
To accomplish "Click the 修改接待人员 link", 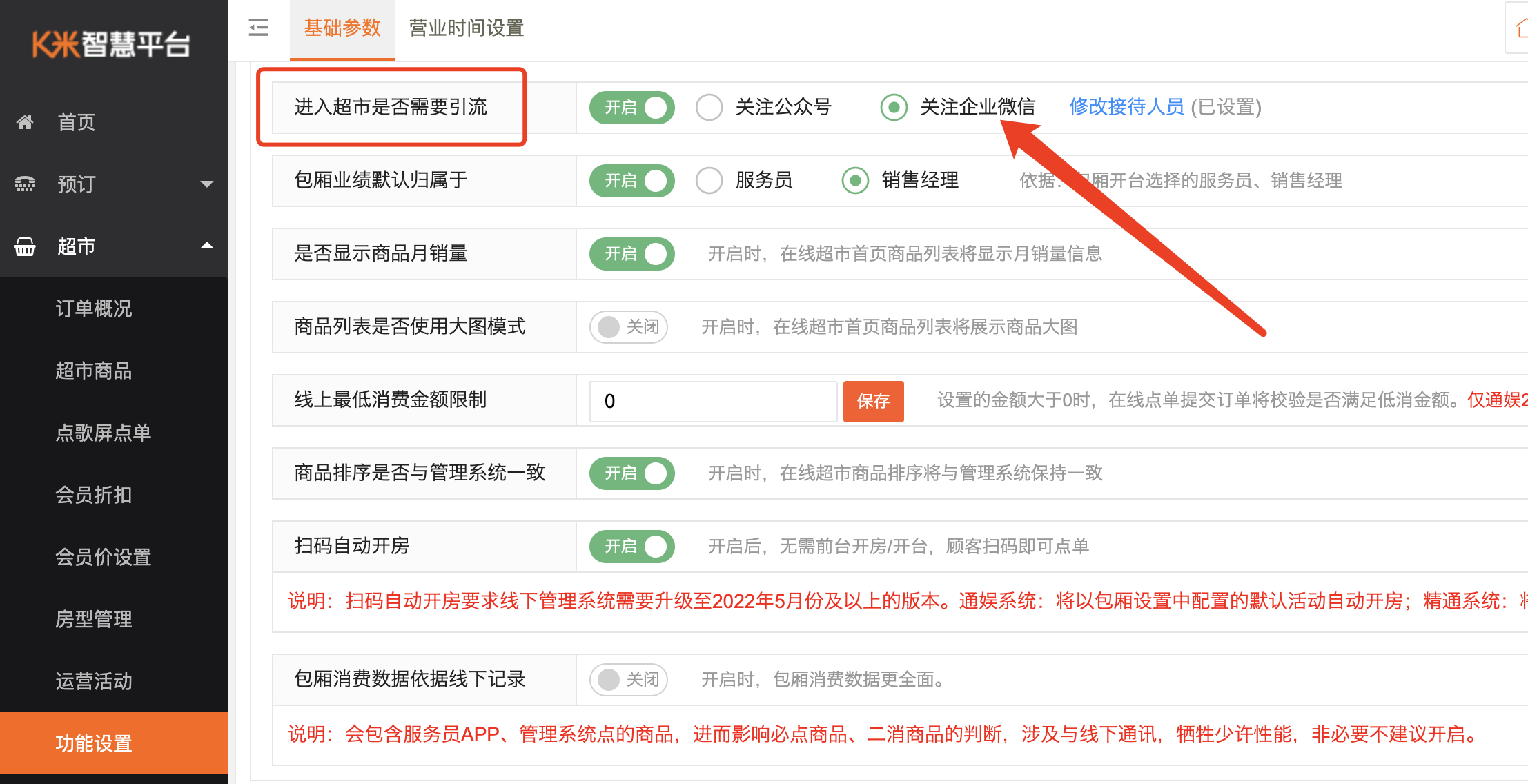I will pyautogui.click(x=1126, y=107).
